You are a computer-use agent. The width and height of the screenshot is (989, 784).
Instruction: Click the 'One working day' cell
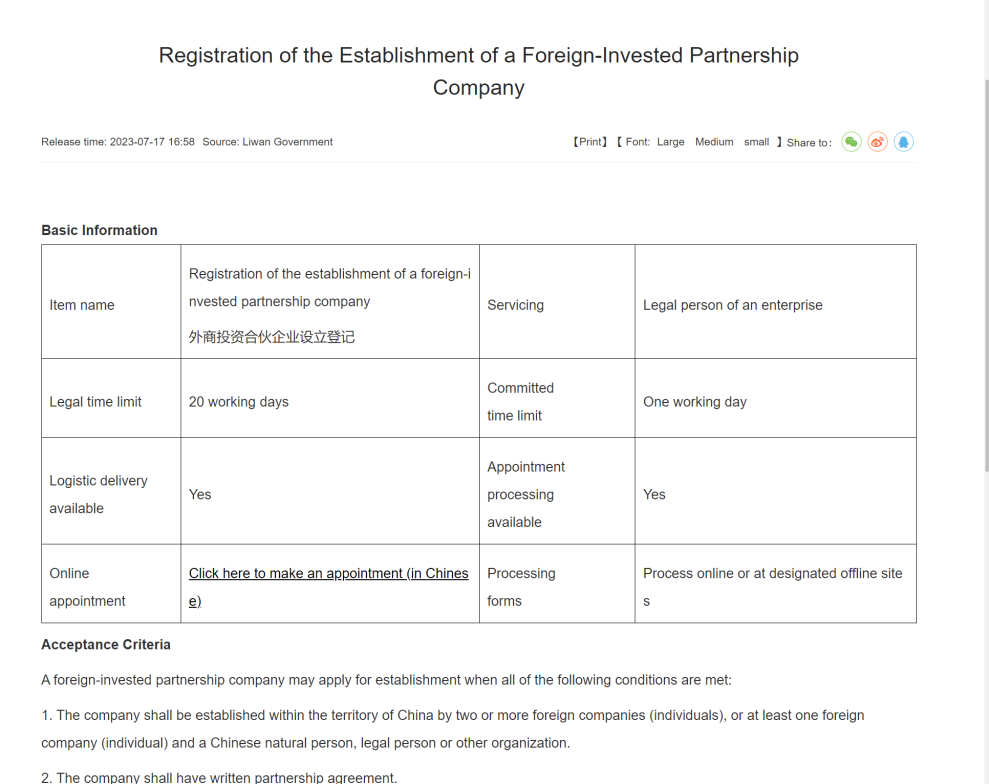tap(694, 402)
